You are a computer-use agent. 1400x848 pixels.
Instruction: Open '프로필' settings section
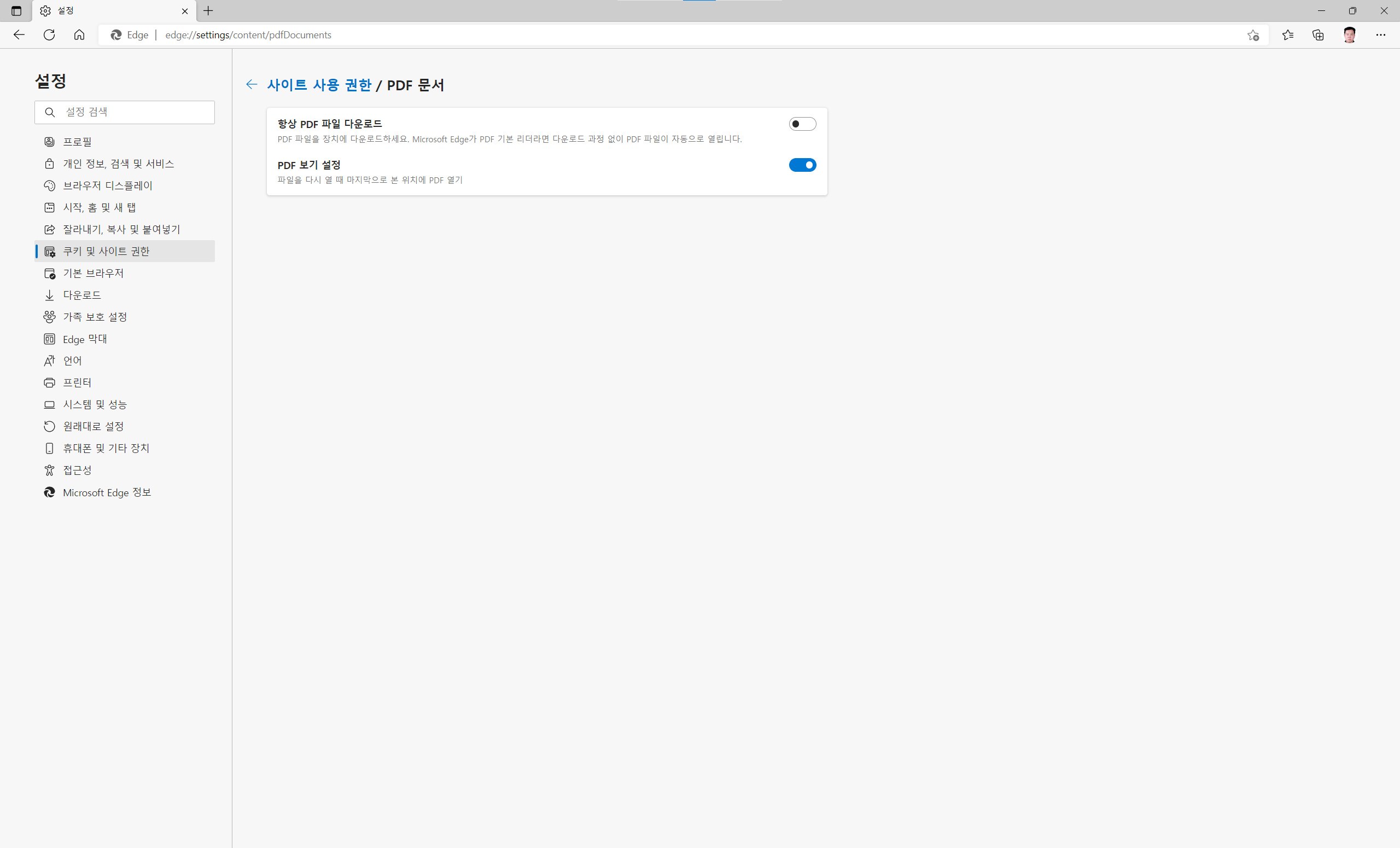coord(77,142)
